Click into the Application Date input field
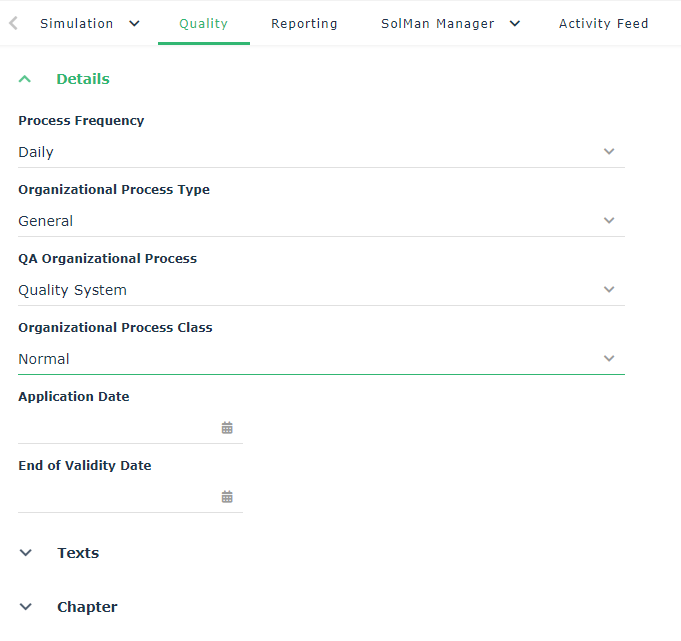The width and height of the screenshot is (681, 641). 115,428
